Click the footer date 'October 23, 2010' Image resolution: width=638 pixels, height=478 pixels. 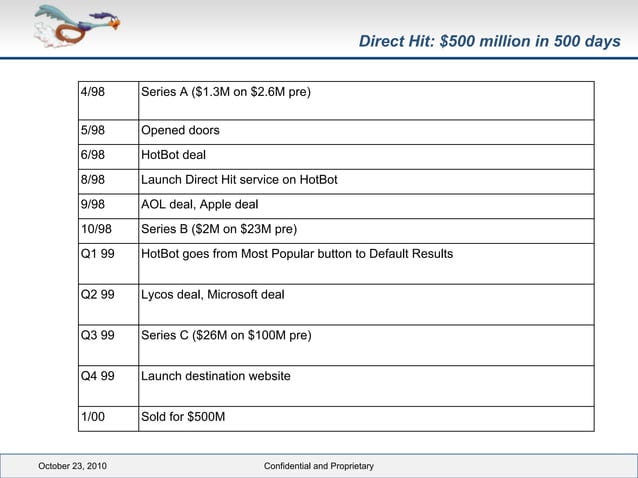(72, 466)
